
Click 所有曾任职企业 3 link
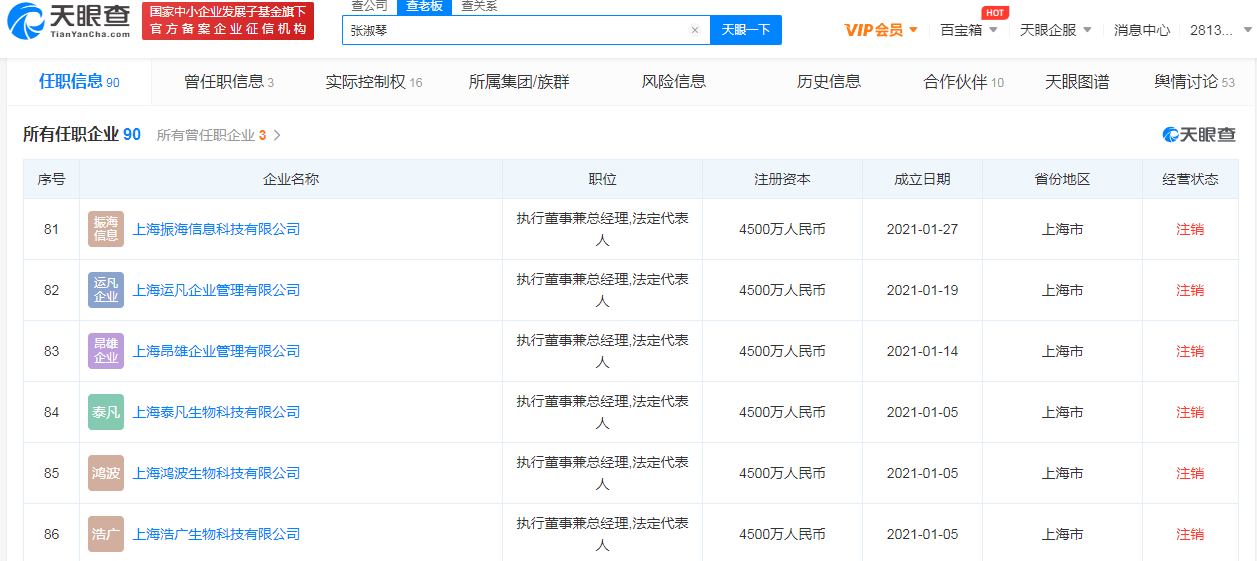click(219, 135)
